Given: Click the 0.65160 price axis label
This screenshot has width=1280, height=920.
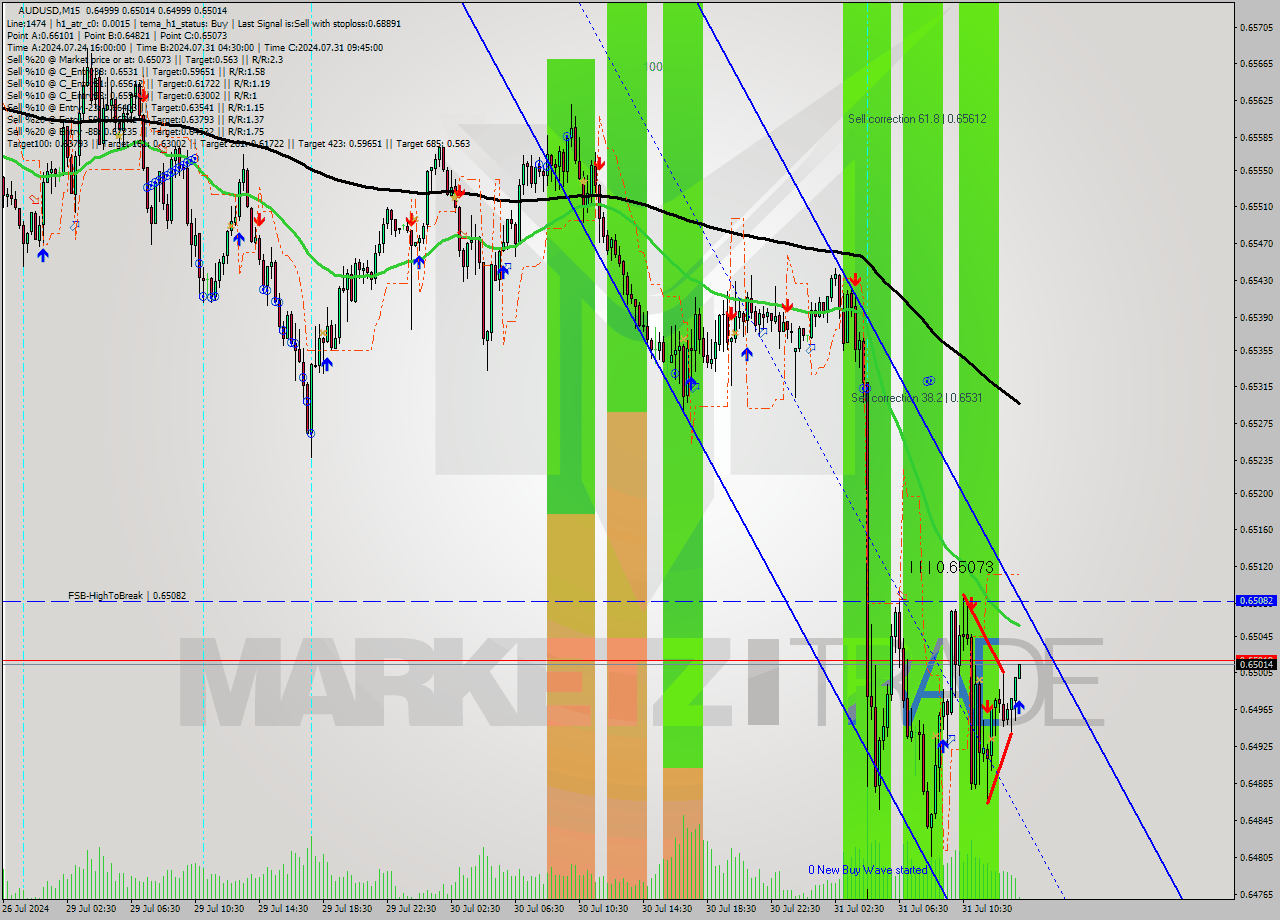Looking at the screenshot, I should 1257,530.
